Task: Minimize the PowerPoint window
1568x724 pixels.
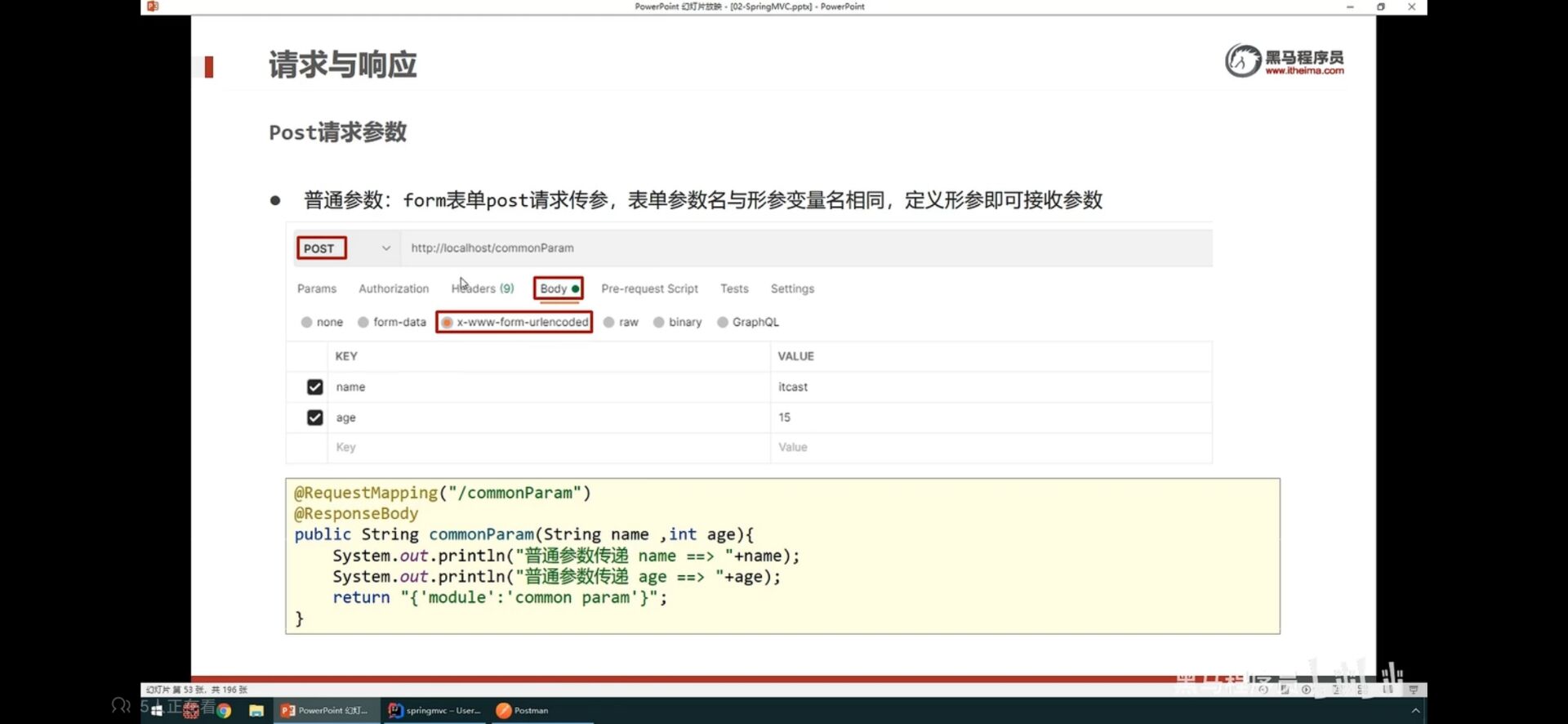Action: (1350, 7)
